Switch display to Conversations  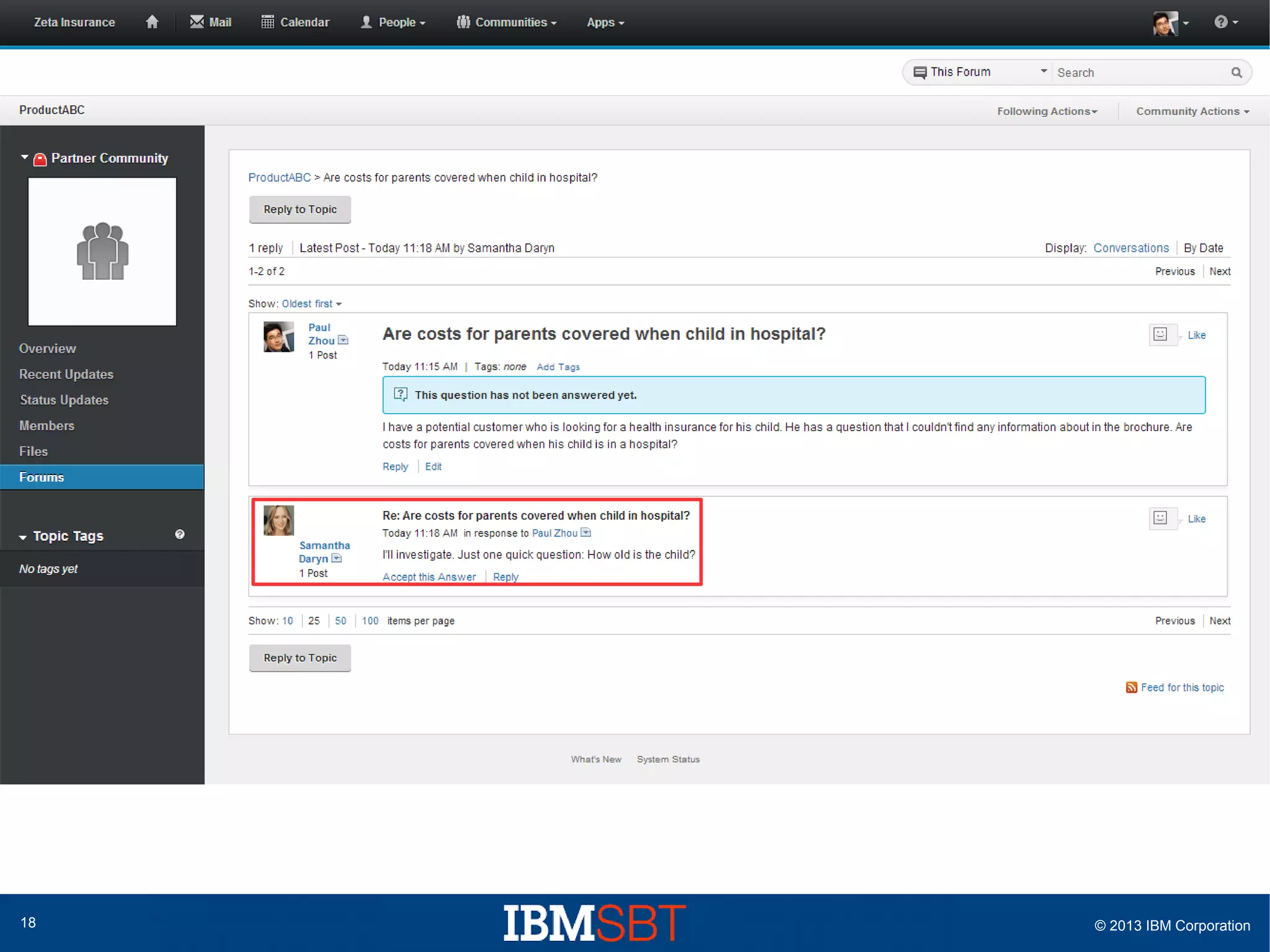click(1130, 248)
